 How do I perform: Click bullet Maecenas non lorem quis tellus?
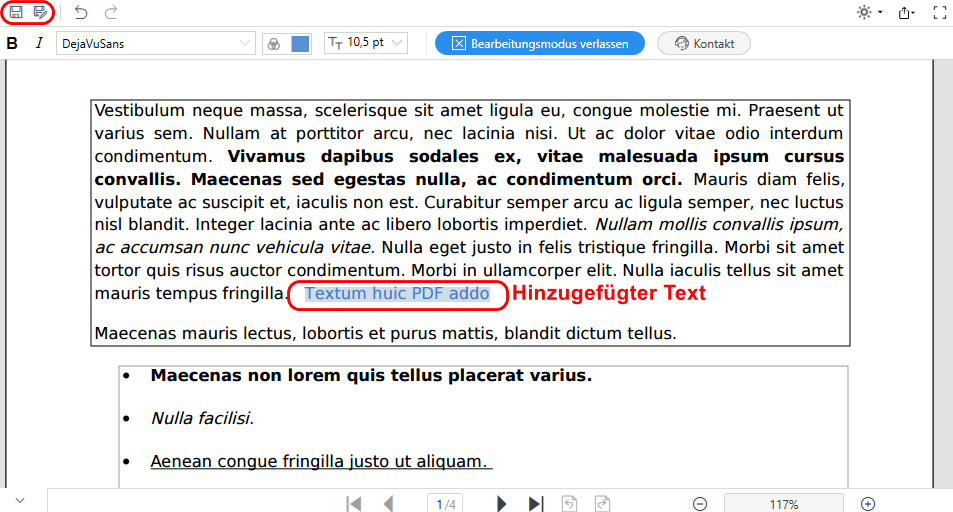click(x=371, y=375)
